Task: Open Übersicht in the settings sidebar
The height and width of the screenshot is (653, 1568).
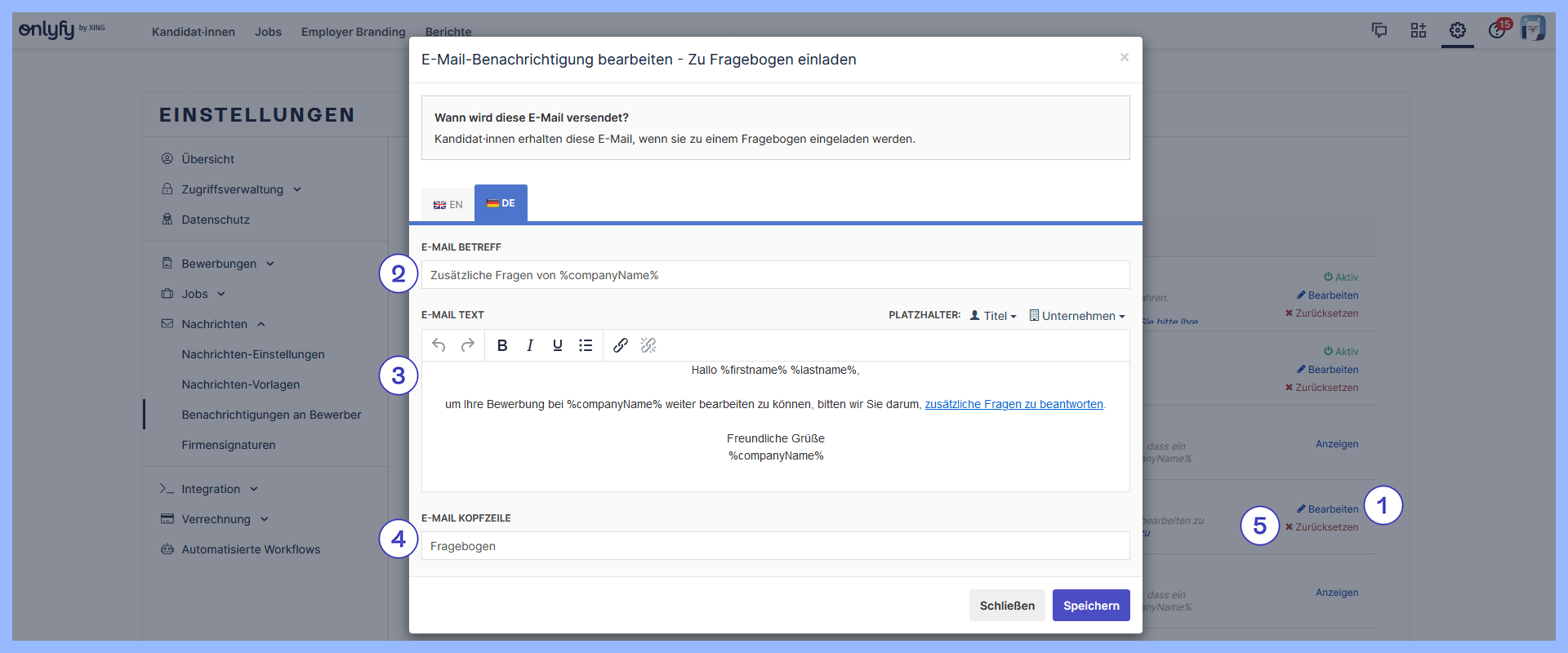Action: [207, 159]
